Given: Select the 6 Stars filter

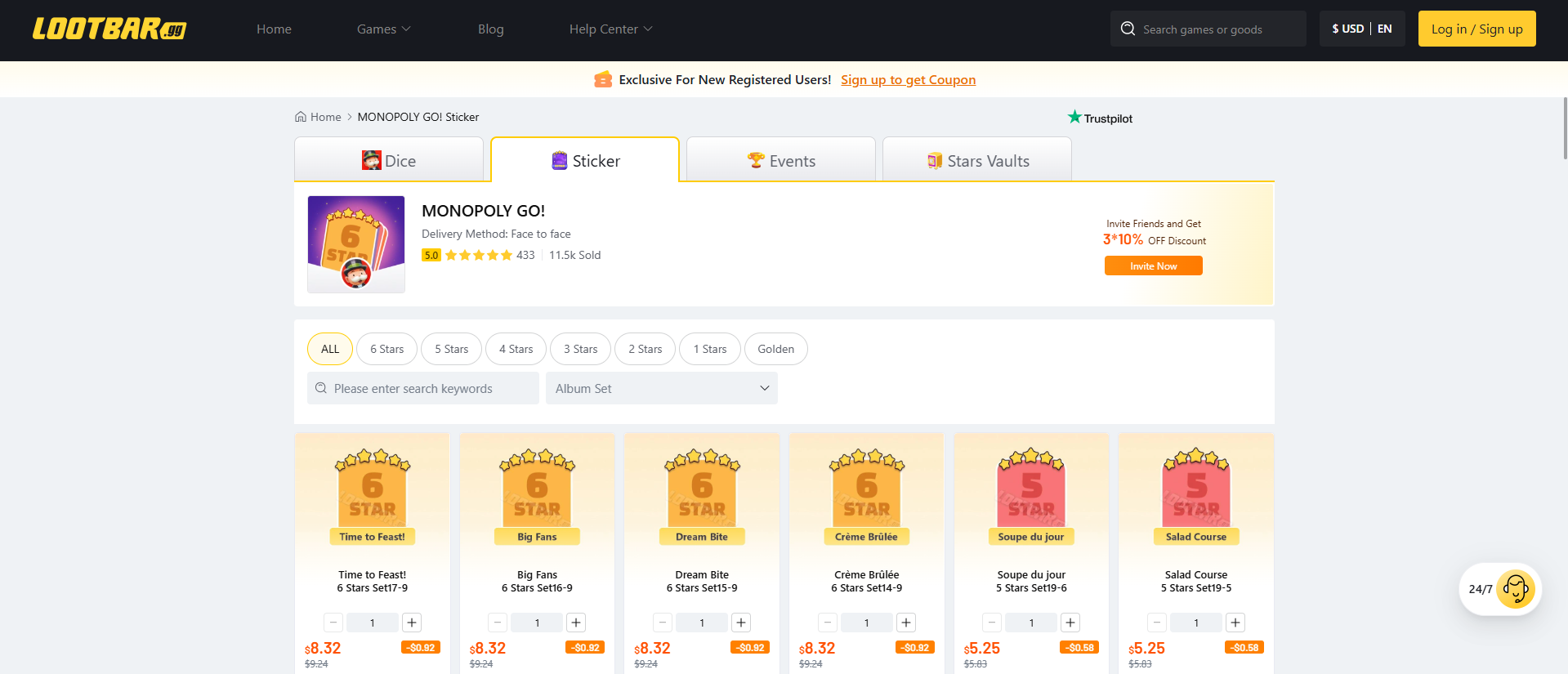Looking at the screenshot, I should coord(386,349).
